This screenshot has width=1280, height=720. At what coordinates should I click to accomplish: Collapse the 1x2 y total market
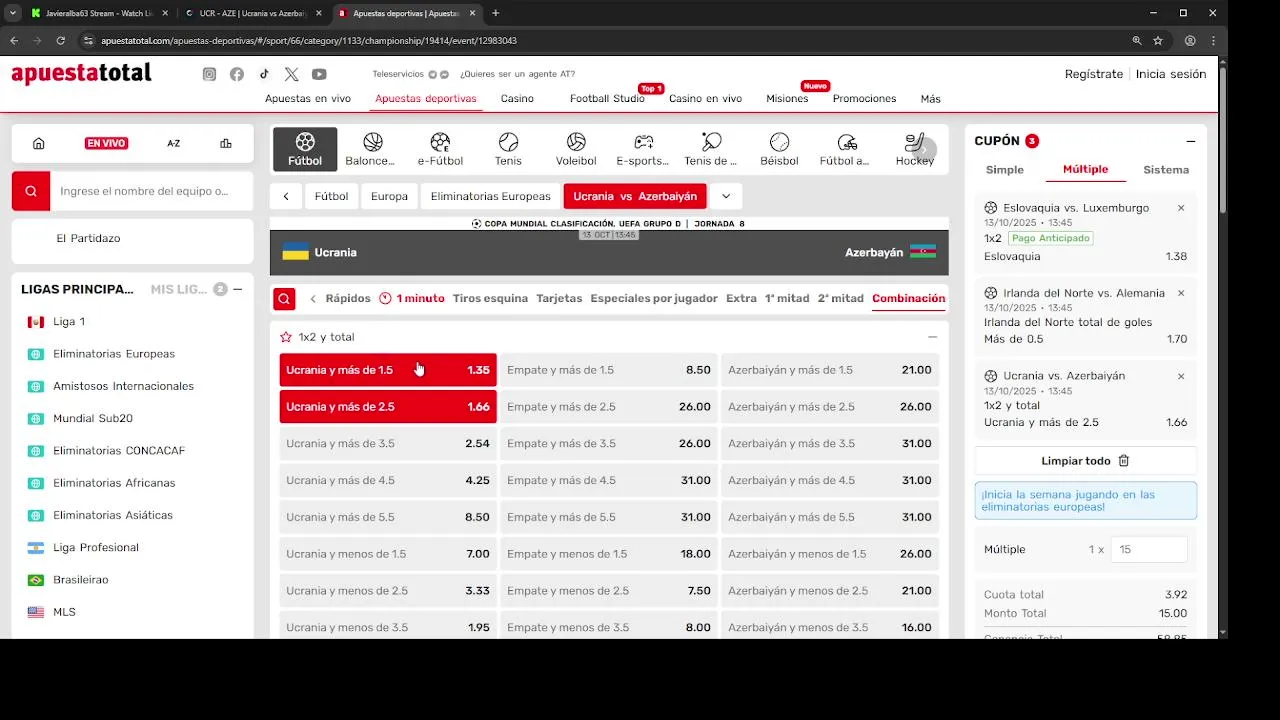(x=932, y=337)
